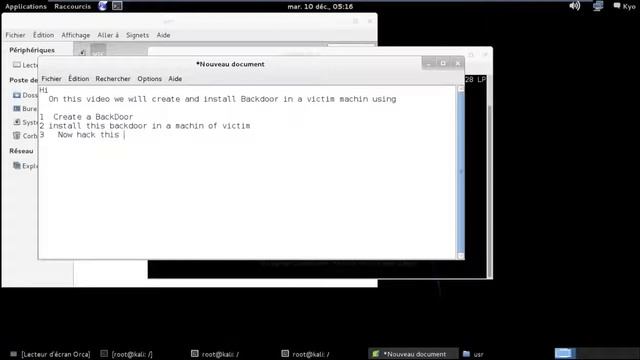
Task: Click the file manager toolbar back icon
Action: tap(82, 52)
